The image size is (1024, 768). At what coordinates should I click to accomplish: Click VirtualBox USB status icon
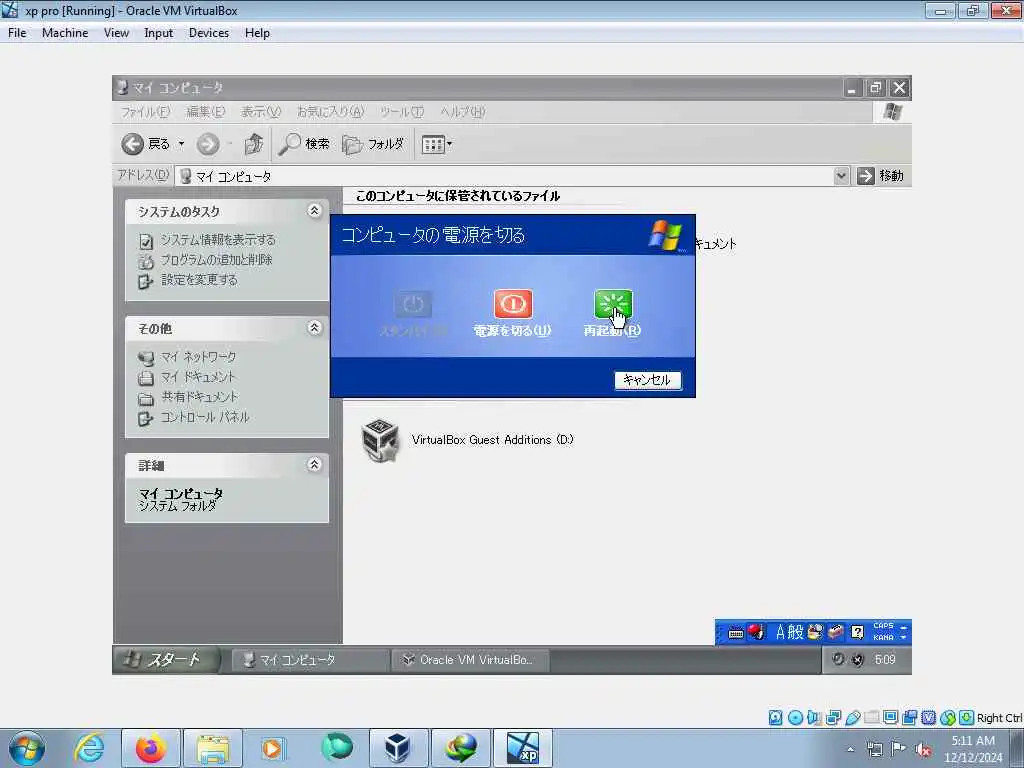pos(852,718)
